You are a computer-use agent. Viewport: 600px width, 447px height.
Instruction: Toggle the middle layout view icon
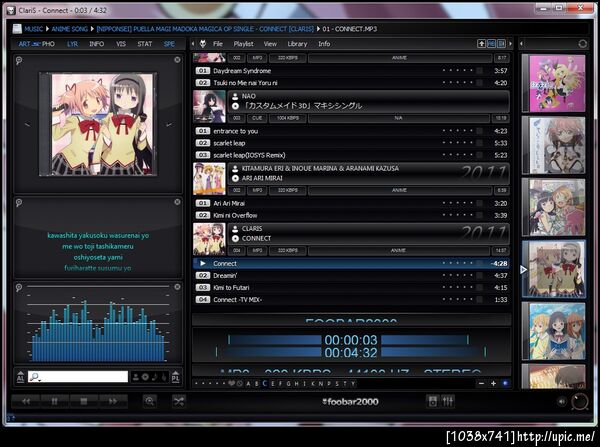[x=491, y=44]
